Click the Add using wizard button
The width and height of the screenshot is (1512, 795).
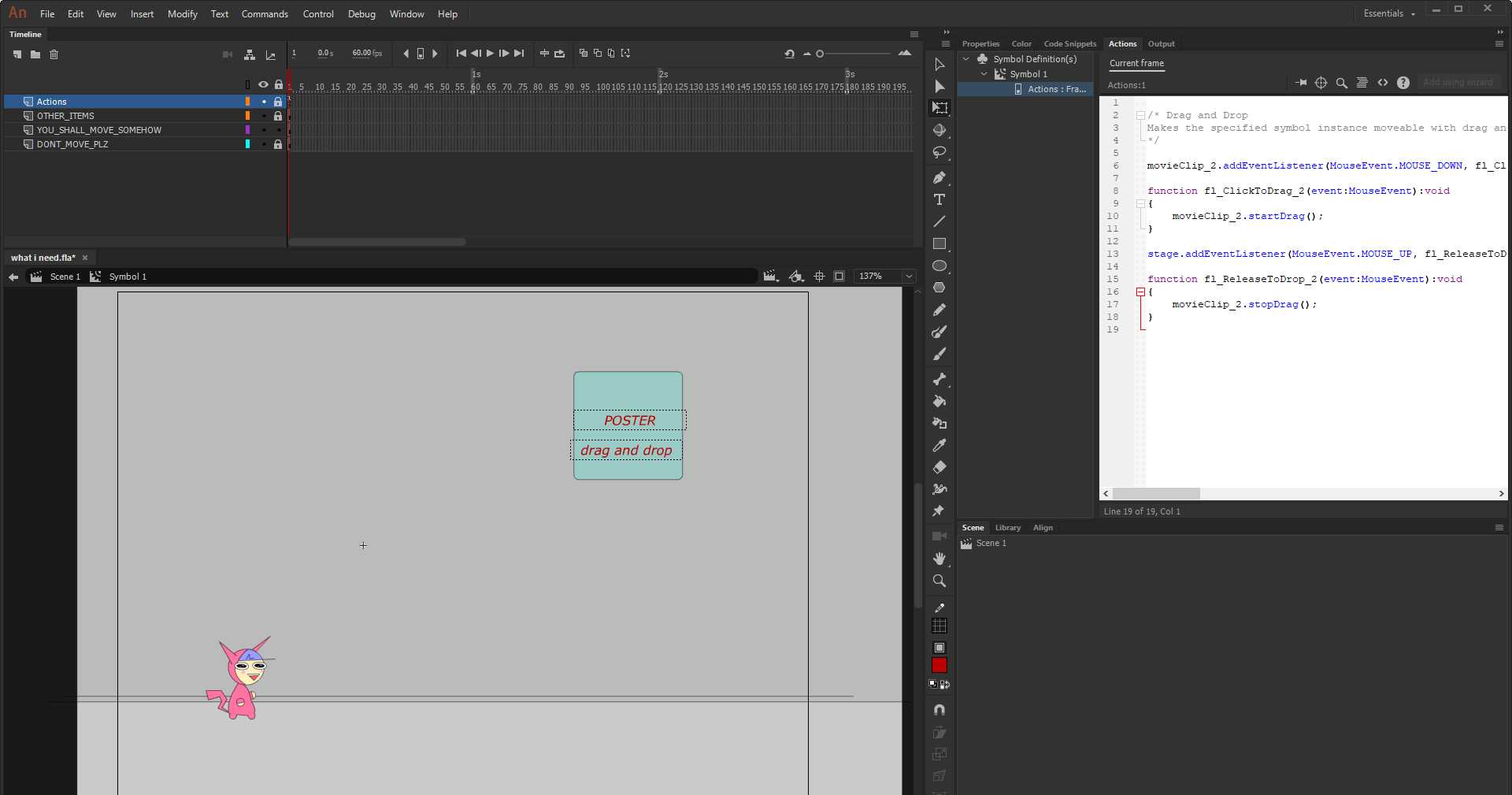1458,82
